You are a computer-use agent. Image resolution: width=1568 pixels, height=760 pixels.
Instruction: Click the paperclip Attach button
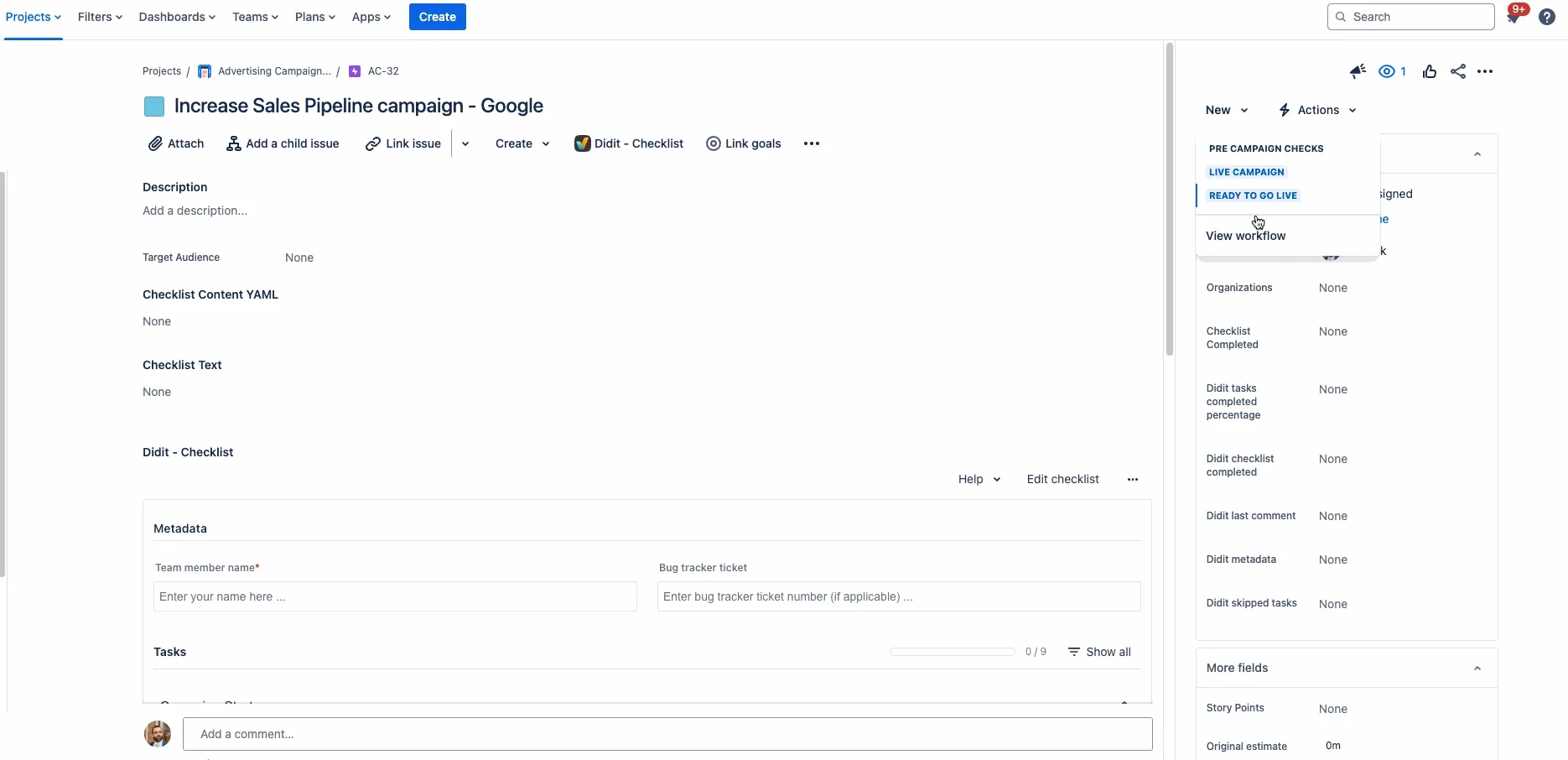176,143
